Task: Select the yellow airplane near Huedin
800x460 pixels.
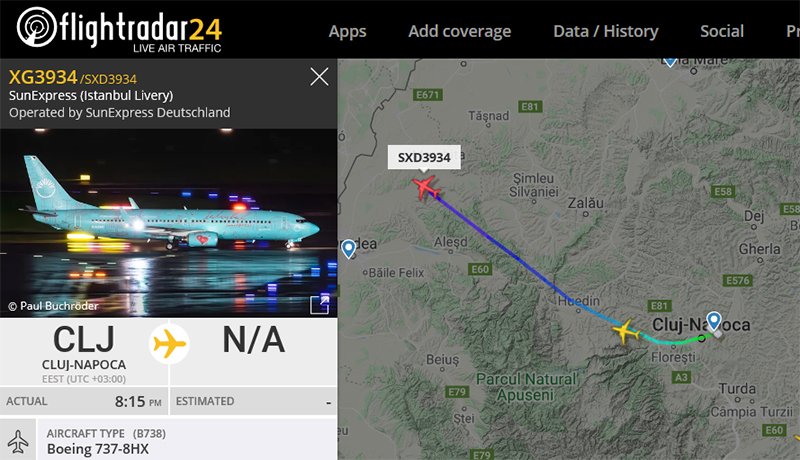Action: click(625, 332)
